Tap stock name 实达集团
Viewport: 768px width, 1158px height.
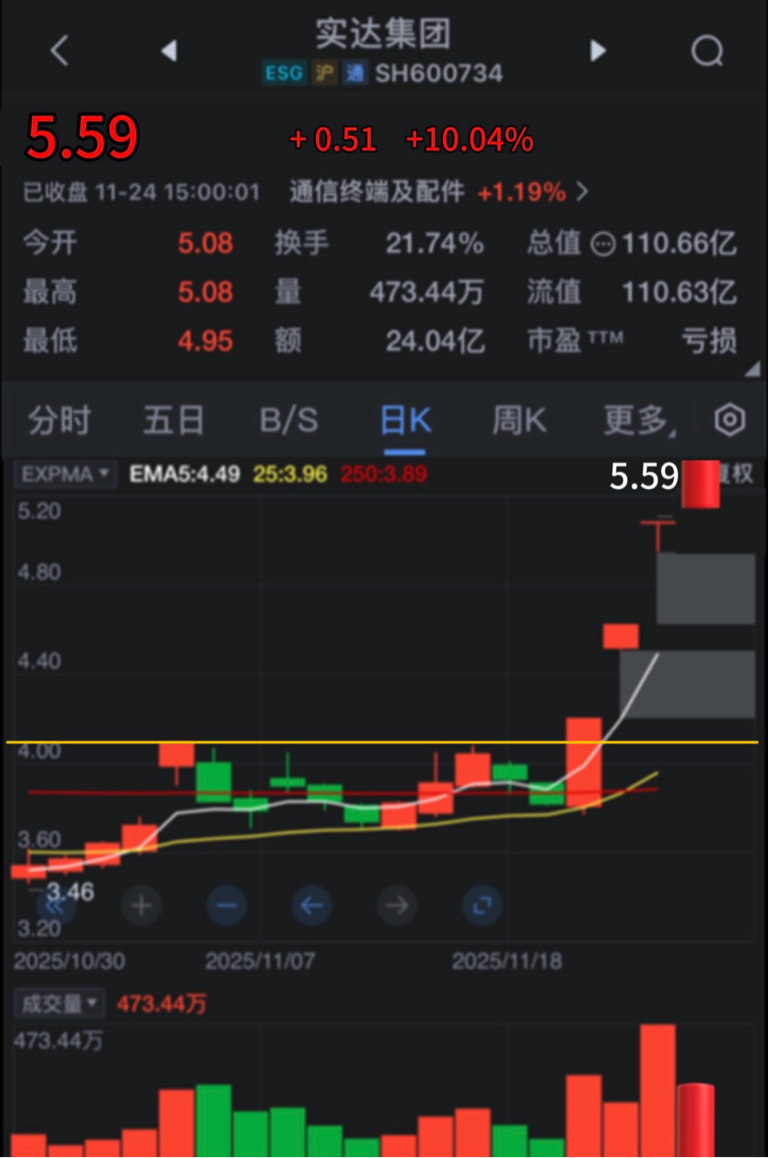pyautogui.click(x=383, y=33)
